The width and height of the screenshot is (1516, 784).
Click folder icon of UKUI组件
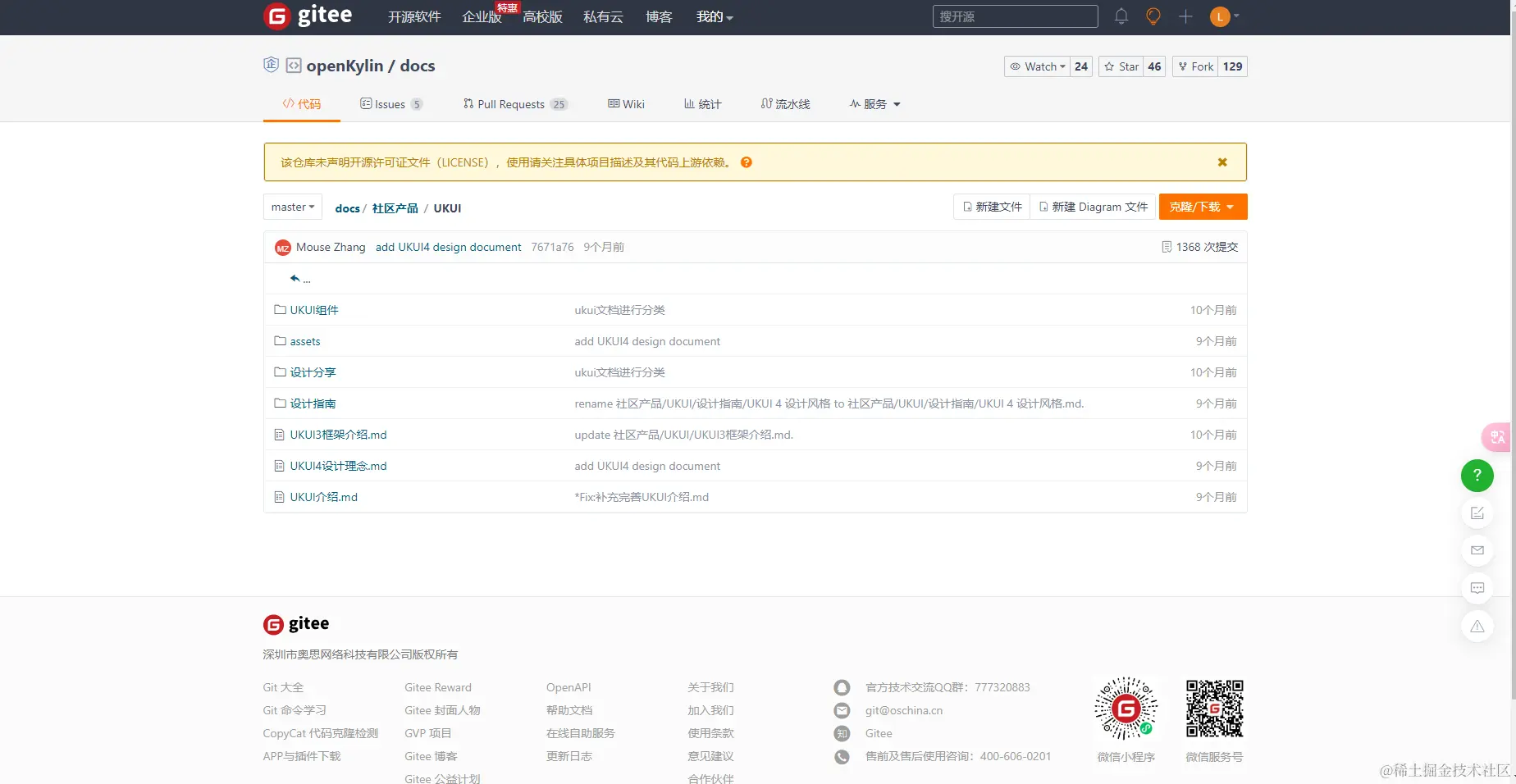pyautogui.click(x=280, y=310)
